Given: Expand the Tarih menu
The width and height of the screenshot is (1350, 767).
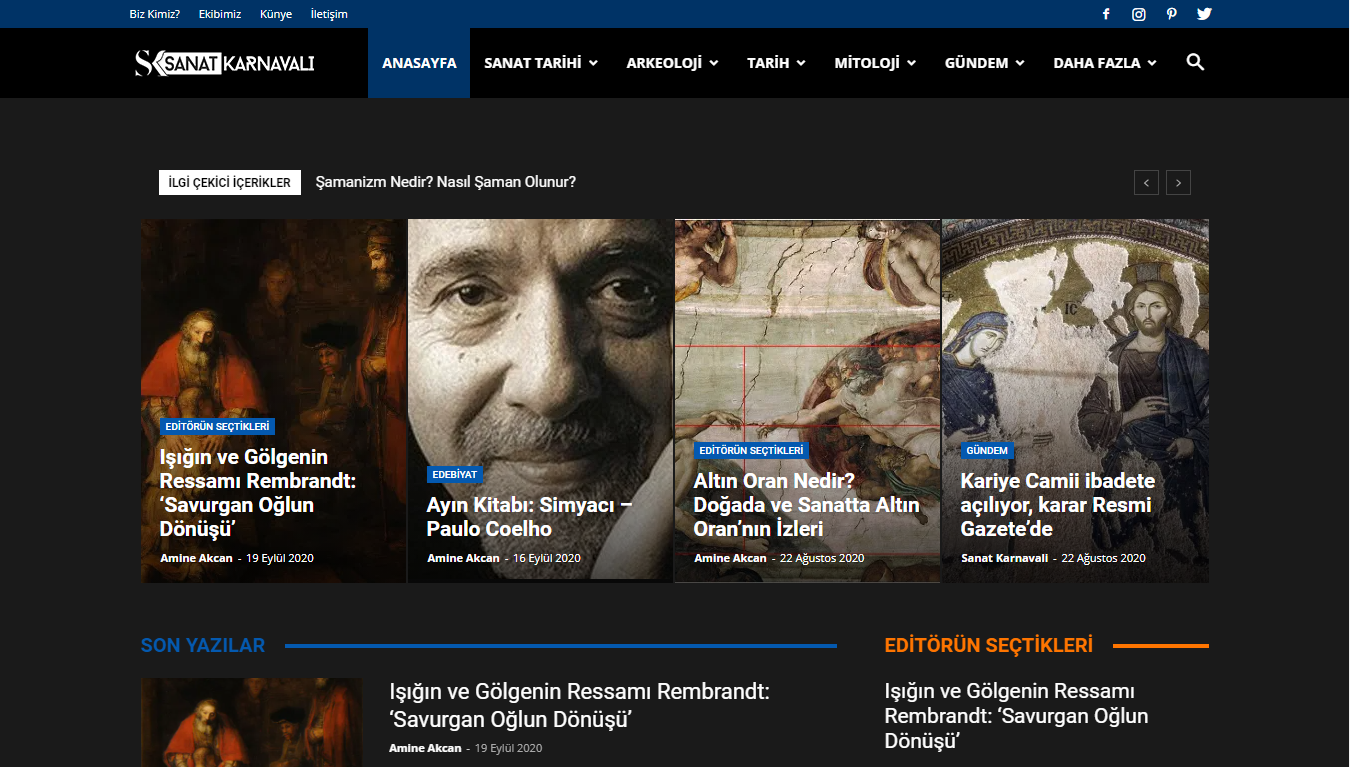Looking at the screenshot, I should click(x=776, y=63).
